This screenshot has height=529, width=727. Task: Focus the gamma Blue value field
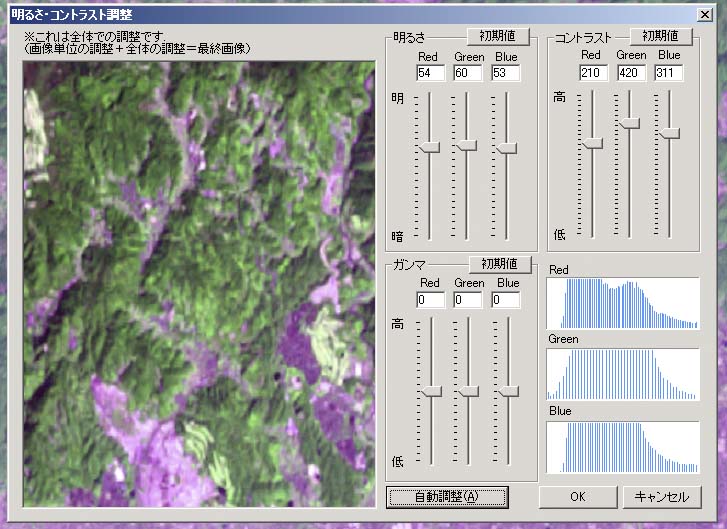click(x=506, y=300)
